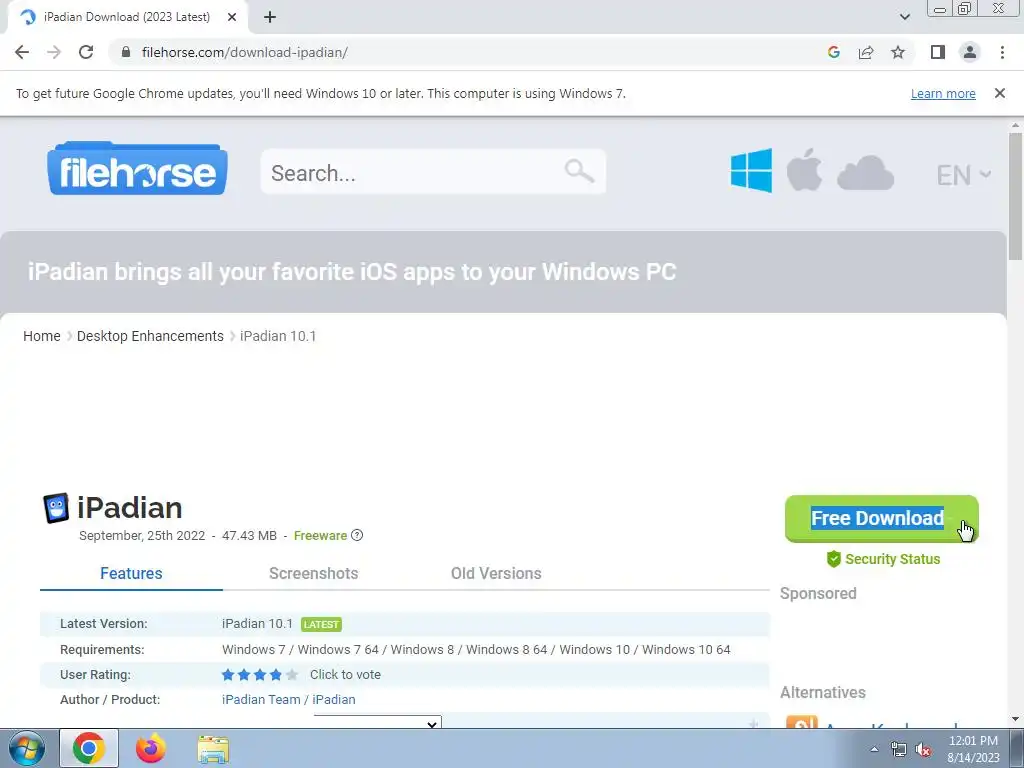The height and width of the screenshot is (768, 1024).
Task: Open the tab search chevron
Action: coord(904,17)
